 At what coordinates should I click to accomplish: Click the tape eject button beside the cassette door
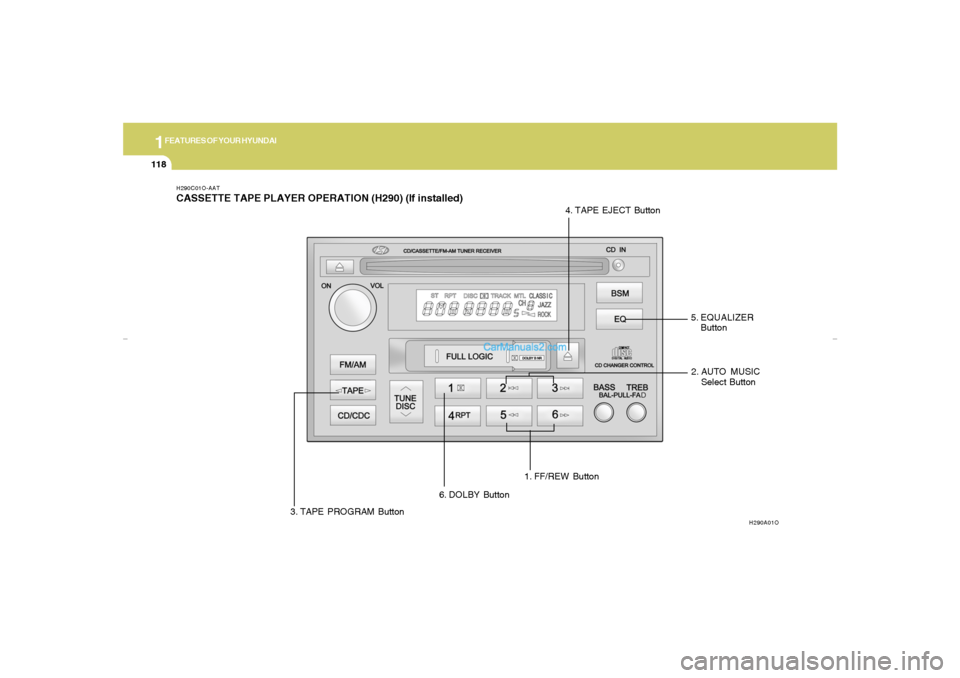tap(568, 356)
